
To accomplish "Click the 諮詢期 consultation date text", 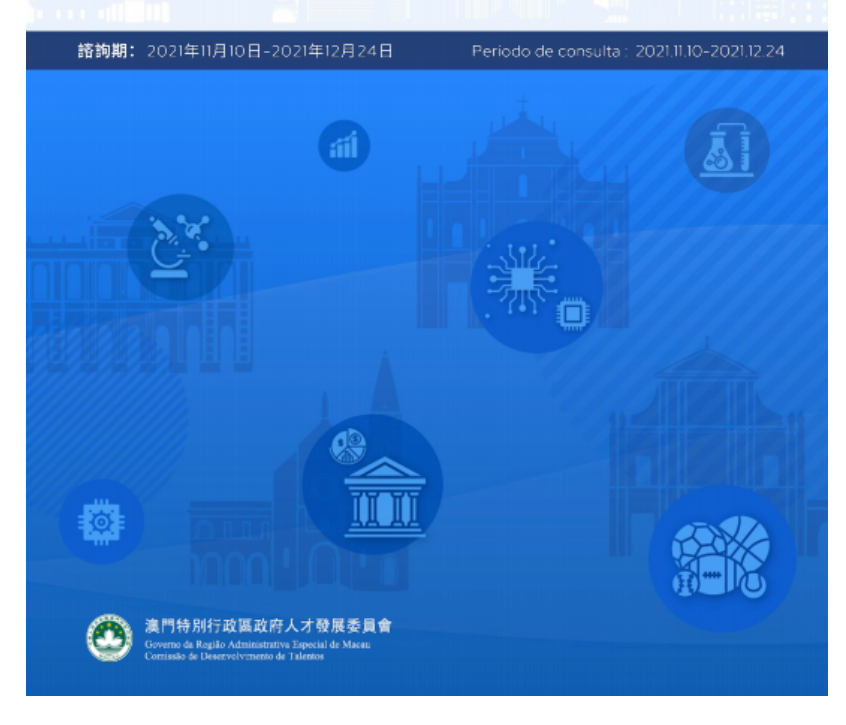I will [x=235, y=51].
